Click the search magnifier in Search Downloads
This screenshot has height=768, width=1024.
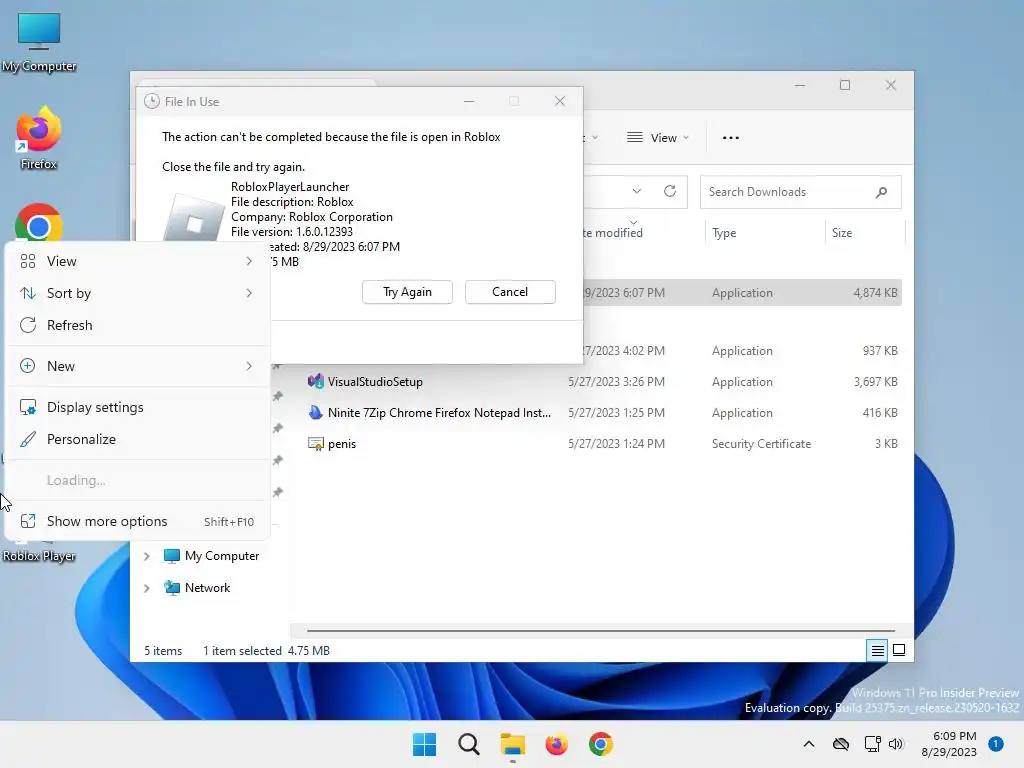882,192
